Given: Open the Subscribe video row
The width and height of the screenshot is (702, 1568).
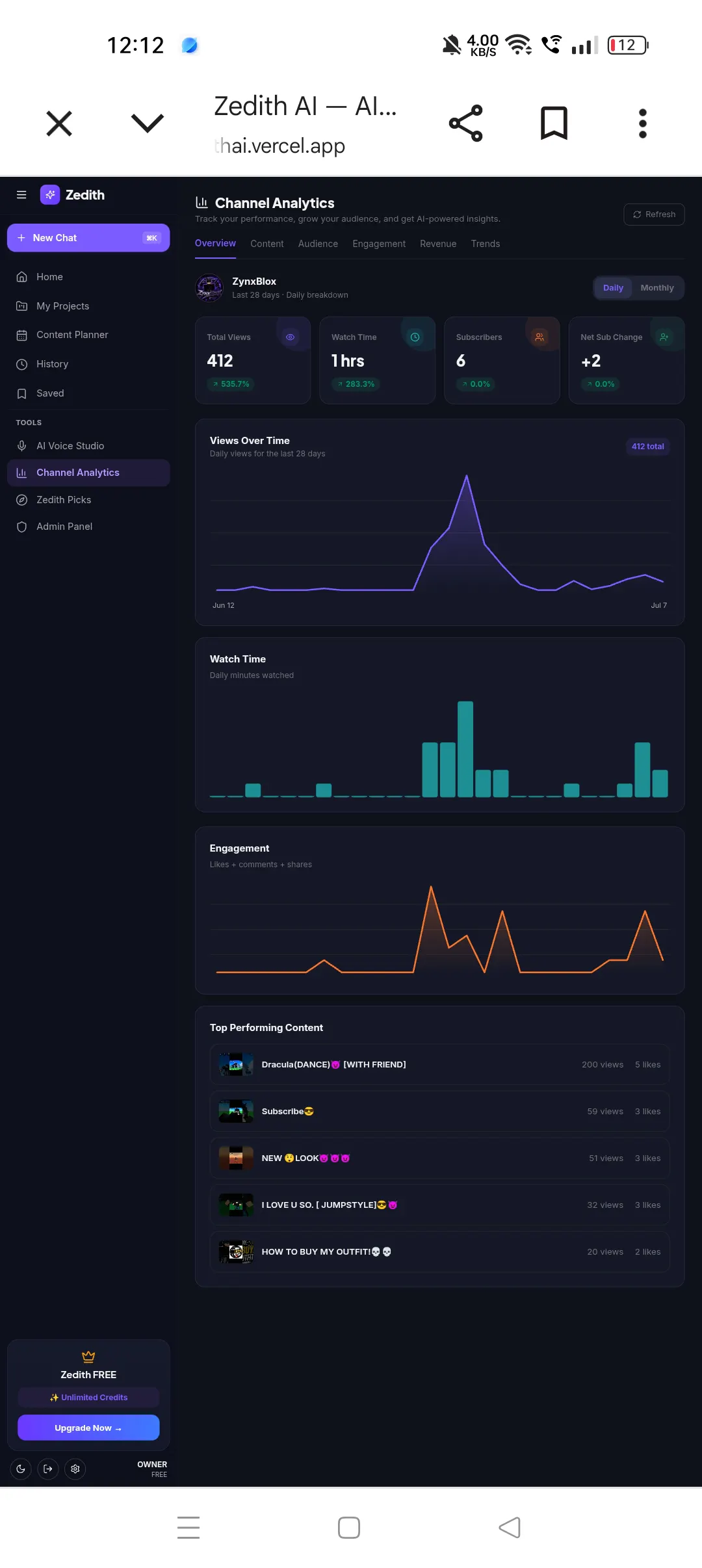Looking at the screenshot, I should coord(439,1111).
